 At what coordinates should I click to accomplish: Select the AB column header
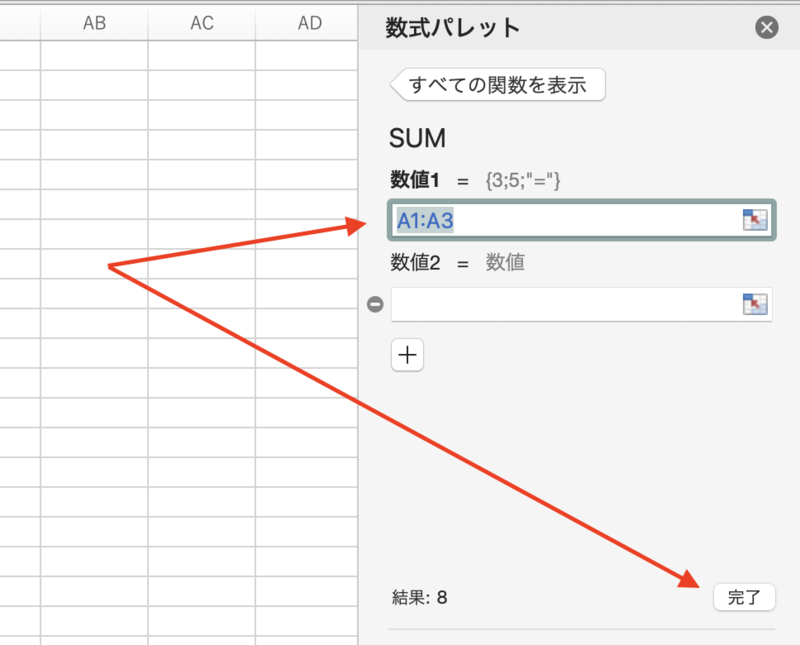point(94,23)
